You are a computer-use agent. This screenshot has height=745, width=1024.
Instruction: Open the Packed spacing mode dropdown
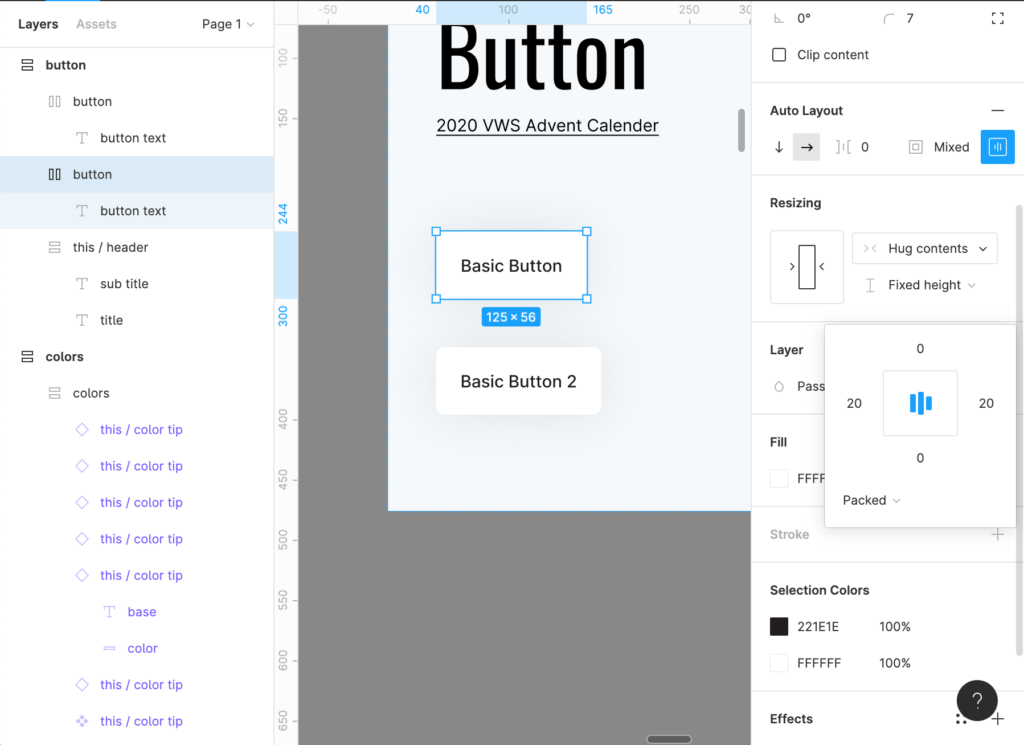click(x=871, y=500)
